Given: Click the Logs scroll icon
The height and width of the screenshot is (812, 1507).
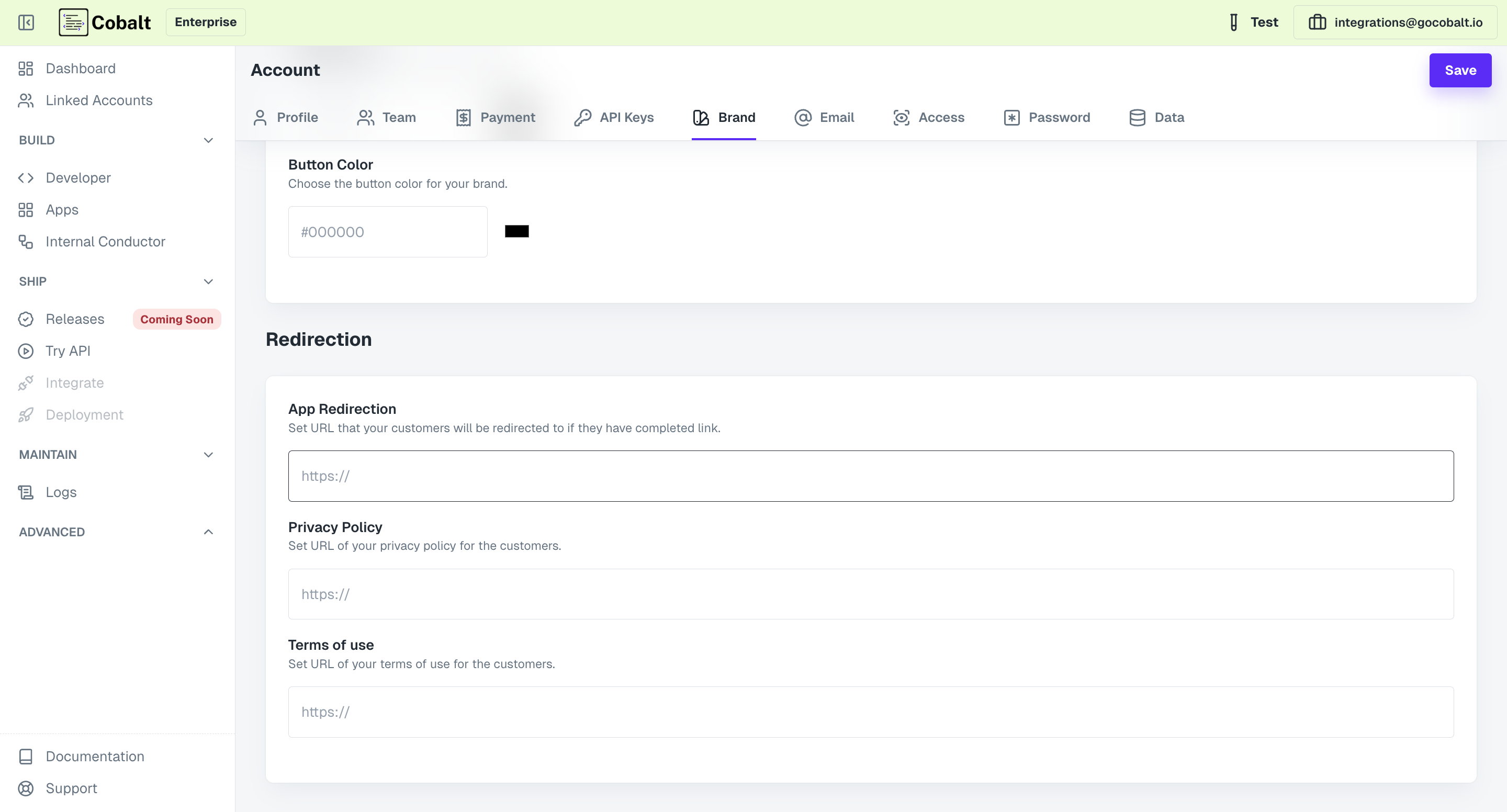Looking at the screenshot, I should pos(26,492).
